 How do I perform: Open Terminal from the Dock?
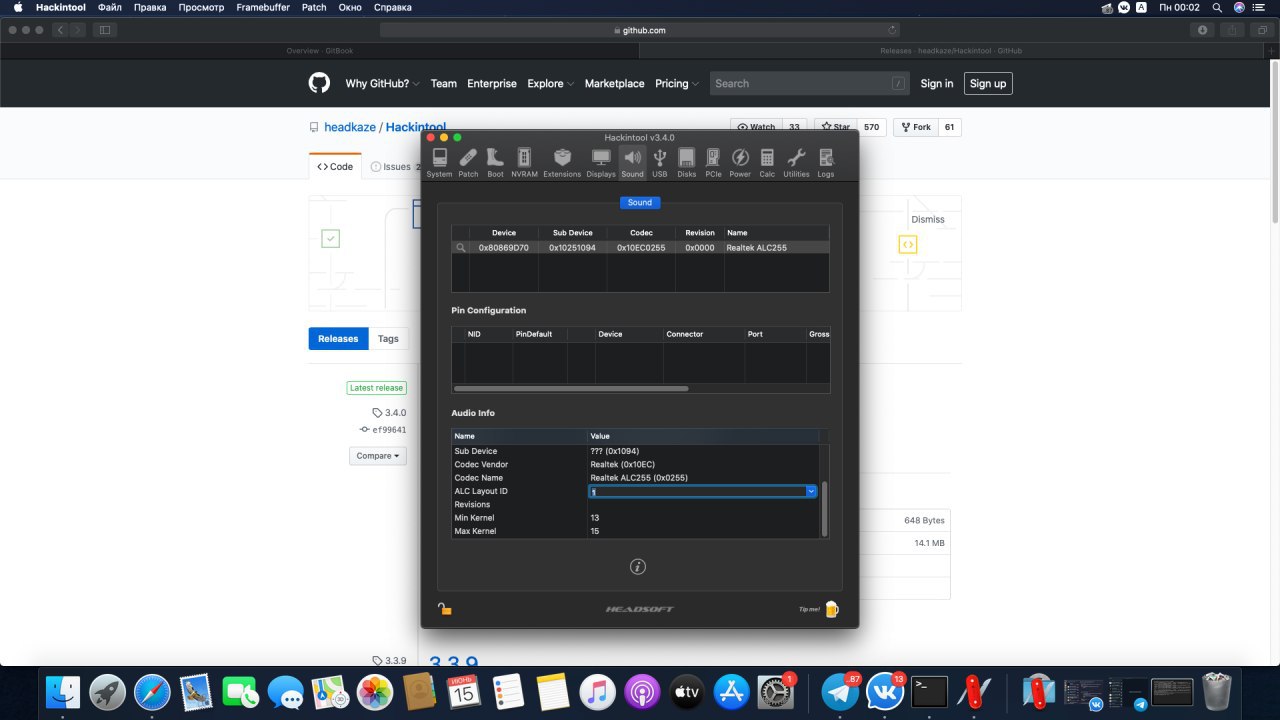(x=931, y=691)
